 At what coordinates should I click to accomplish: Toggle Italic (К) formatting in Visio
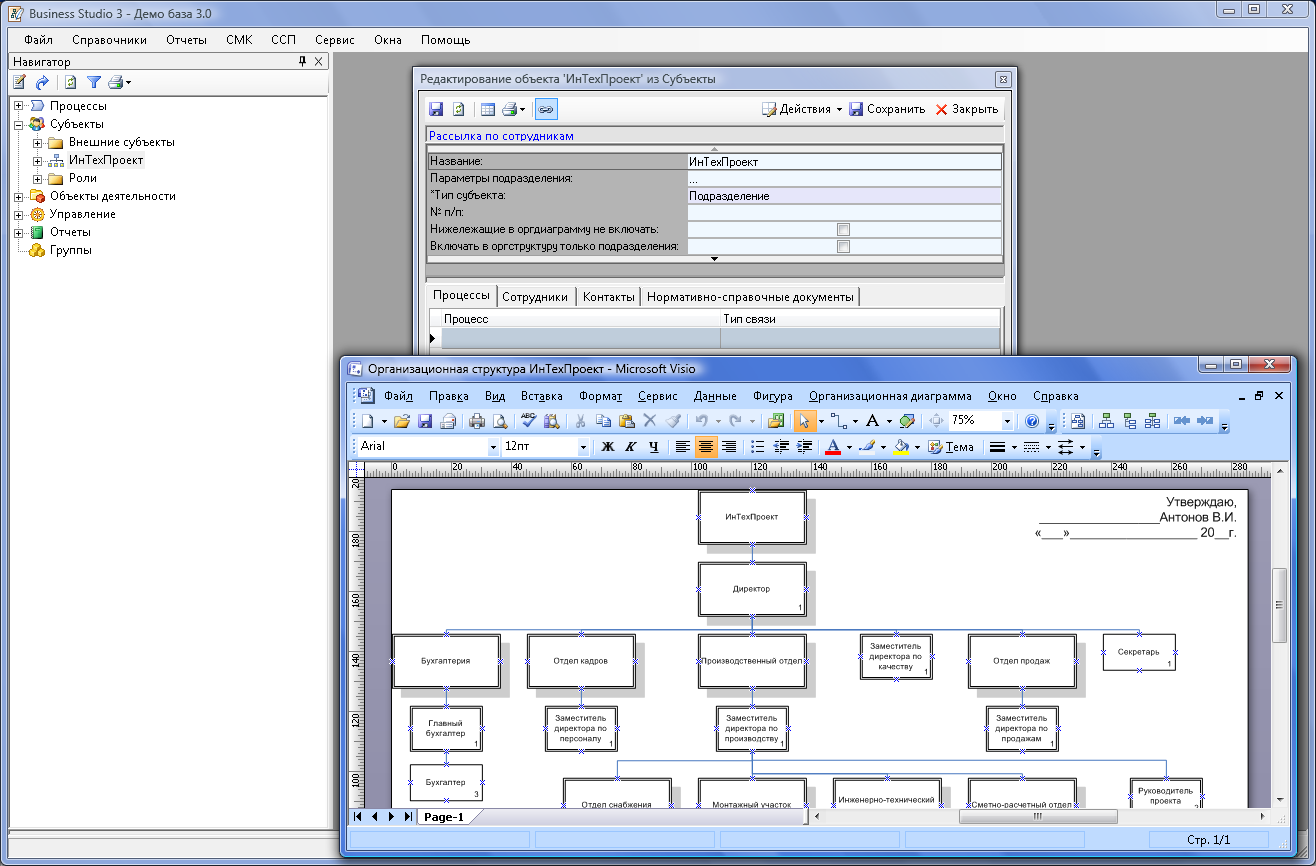[x=630, y=447]
